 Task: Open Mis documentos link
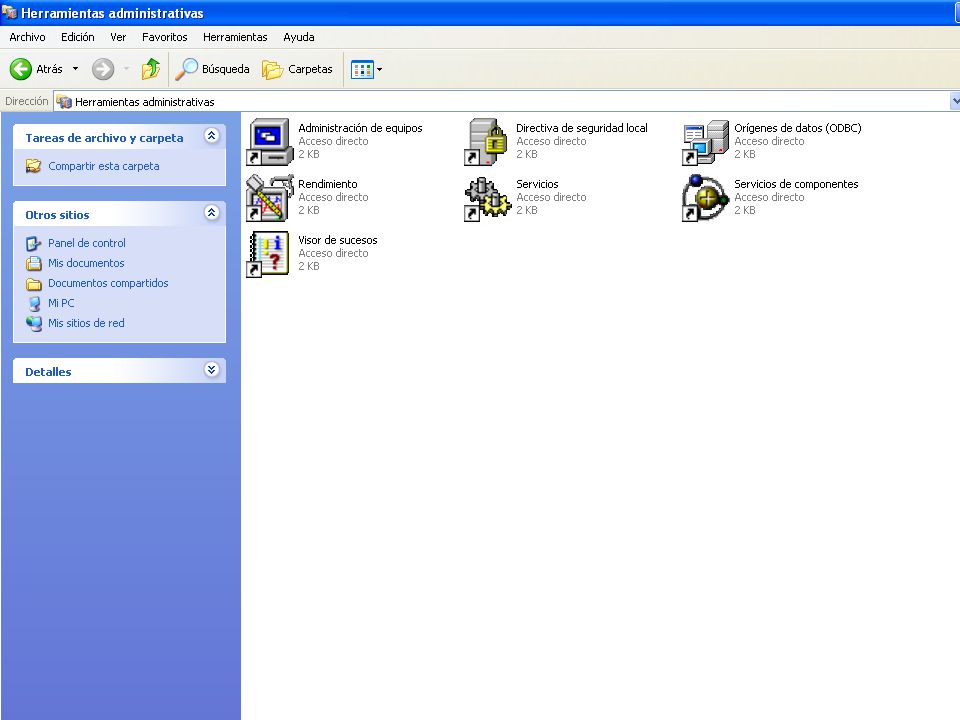(86, 263)
